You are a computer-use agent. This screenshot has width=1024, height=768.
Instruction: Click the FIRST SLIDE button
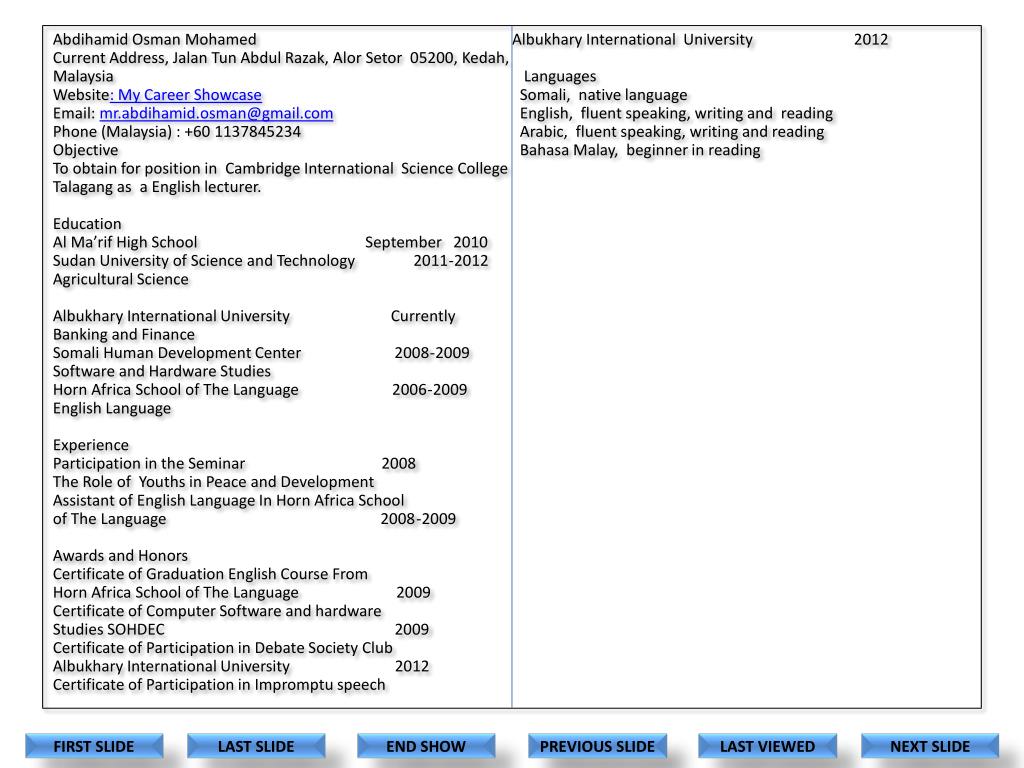[94, 746]
